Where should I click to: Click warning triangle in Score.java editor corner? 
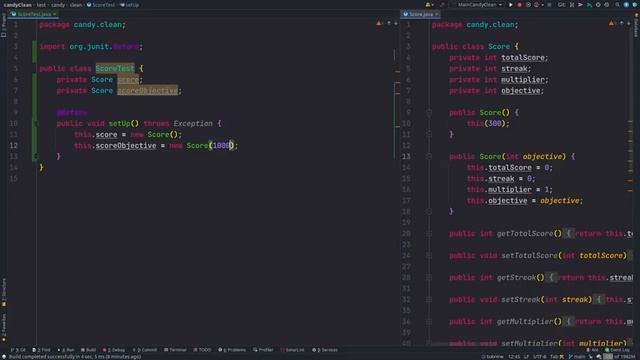click(x=611, y=23)
